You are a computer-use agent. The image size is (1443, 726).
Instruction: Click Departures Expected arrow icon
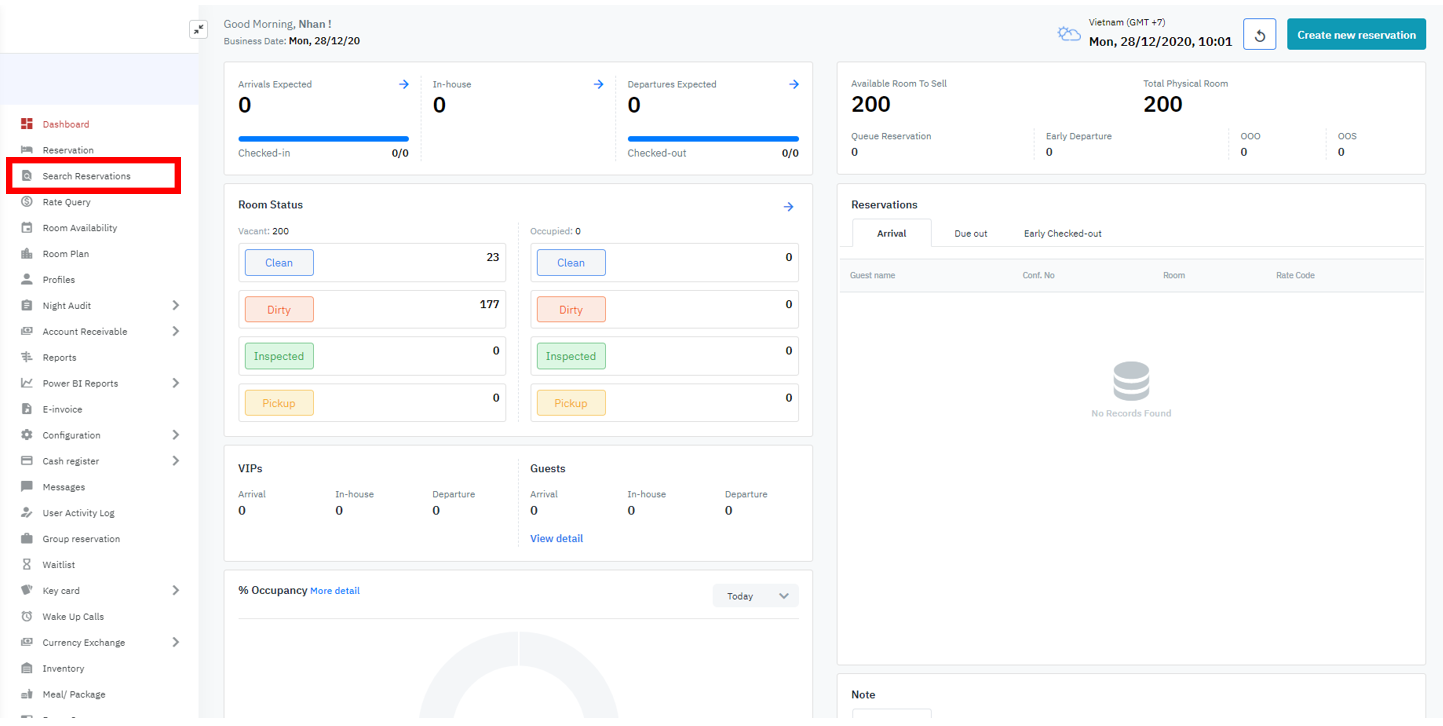793,85
